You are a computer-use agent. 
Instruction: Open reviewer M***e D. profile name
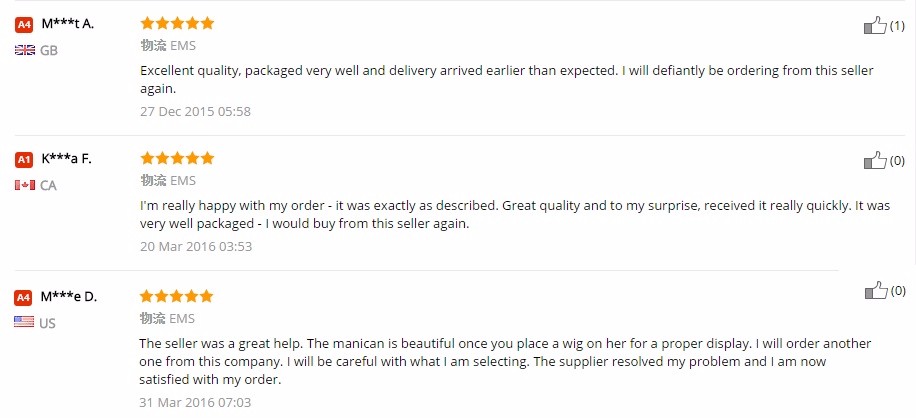[x=69, y=296]
